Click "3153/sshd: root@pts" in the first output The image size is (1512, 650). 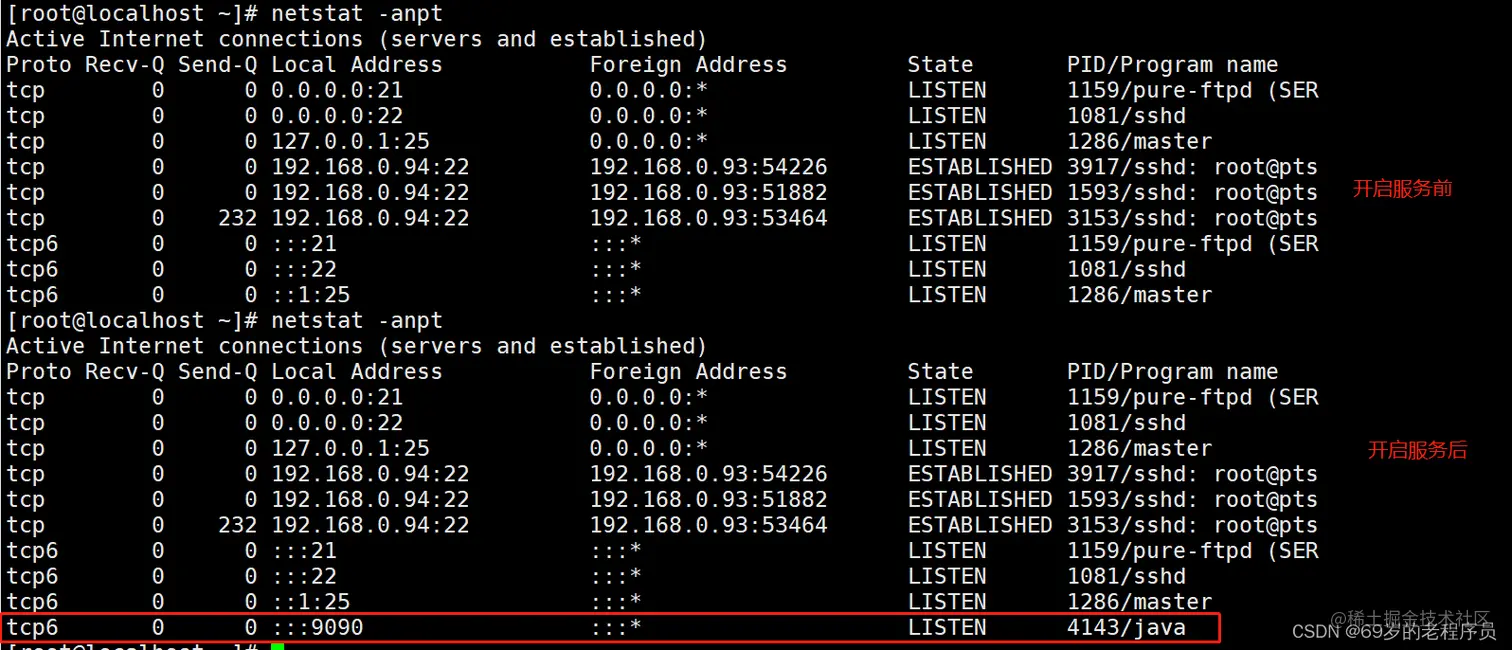[x=1192, y=218]
